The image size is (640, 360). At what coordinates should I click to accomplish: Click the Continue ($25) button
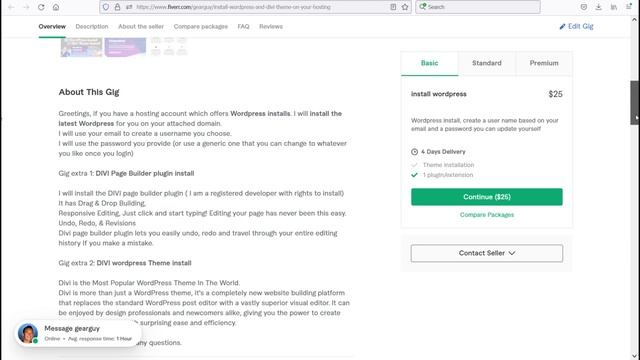click(487, 197)
